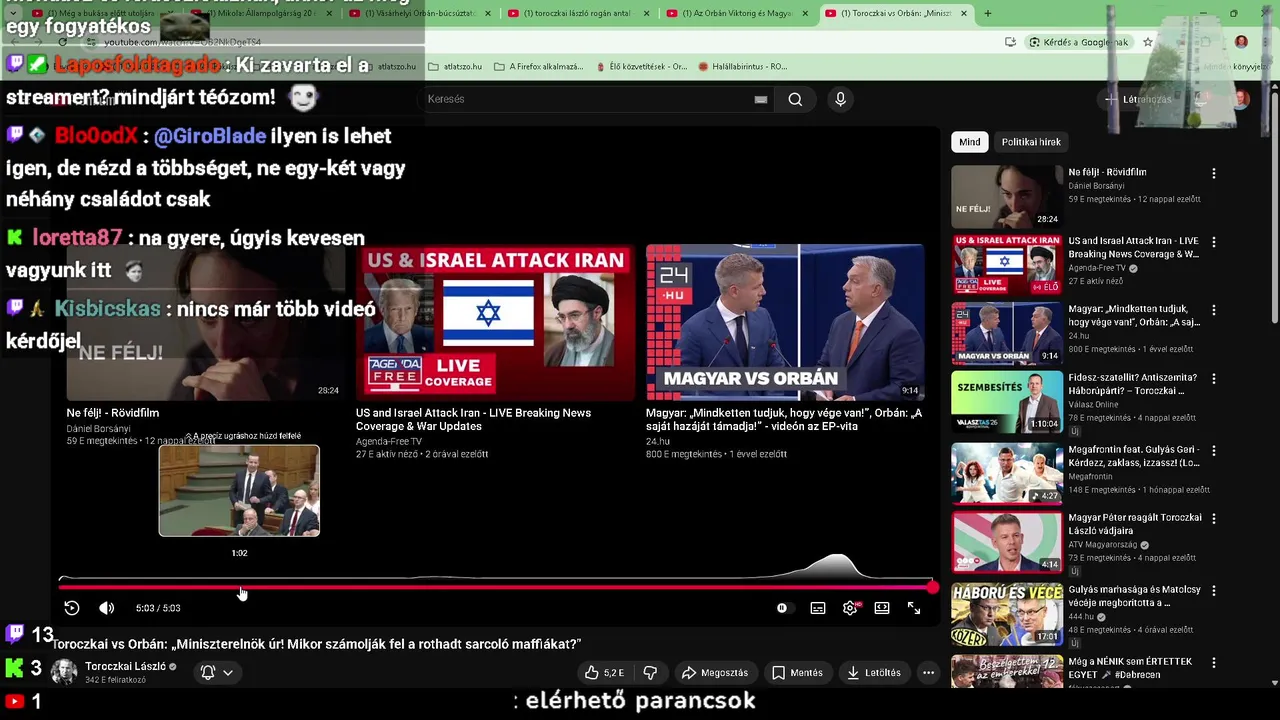Open options for Még a NÉNIK sidebar video
Screen dimensions: 1280x720
click(1214, 662)
